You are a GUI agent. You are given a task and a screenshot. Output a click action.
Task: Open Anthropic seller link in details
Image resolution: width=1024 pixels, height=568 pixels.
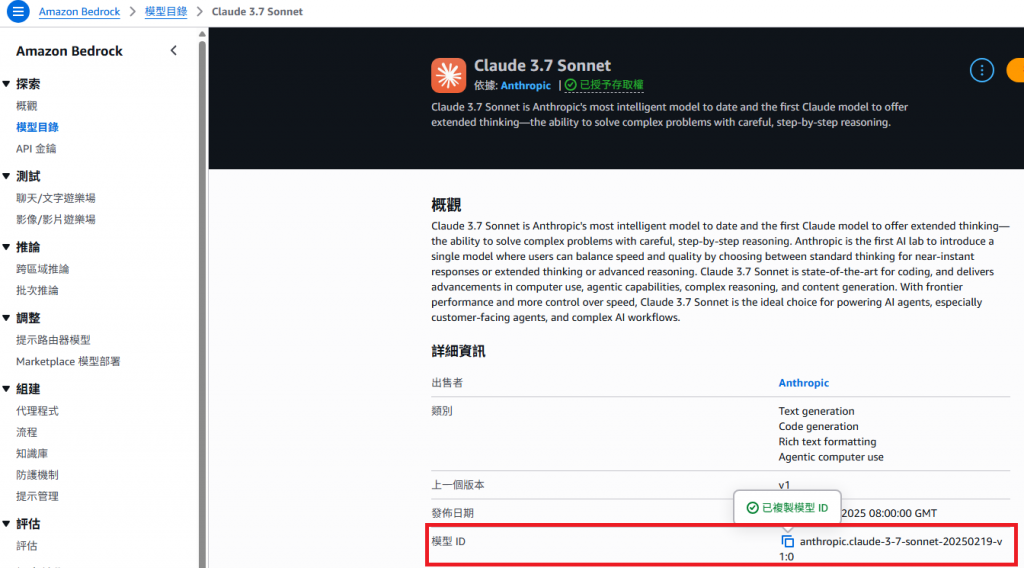[803, 383]
